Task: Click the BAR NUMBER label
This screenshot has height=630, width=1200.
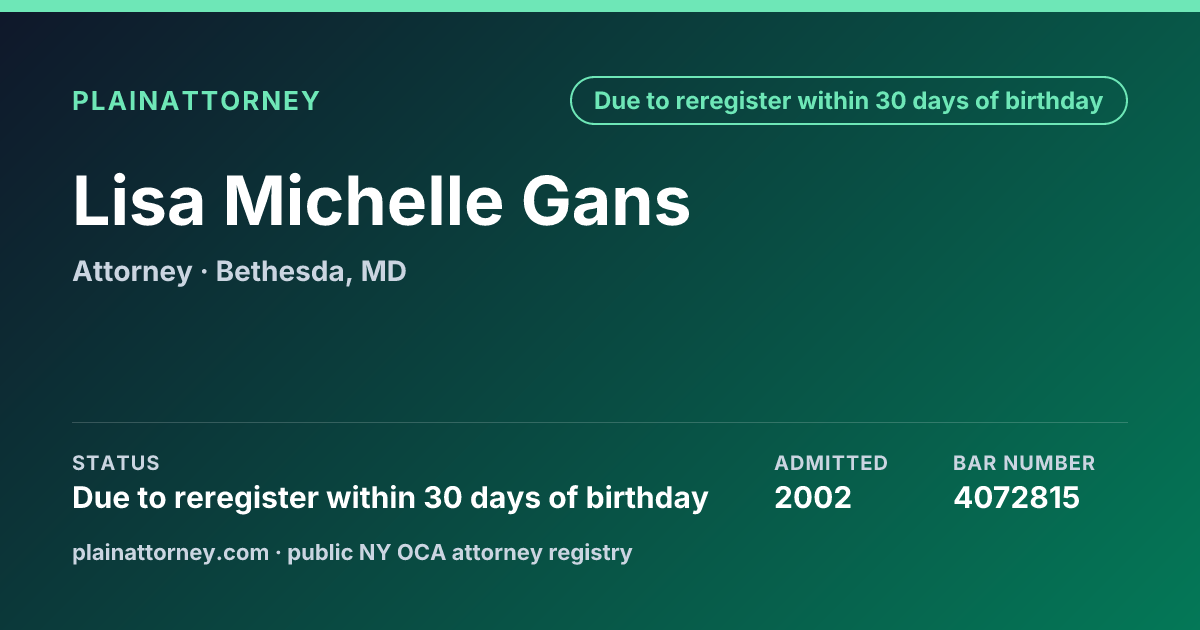Action: [x=1024, y=463]
